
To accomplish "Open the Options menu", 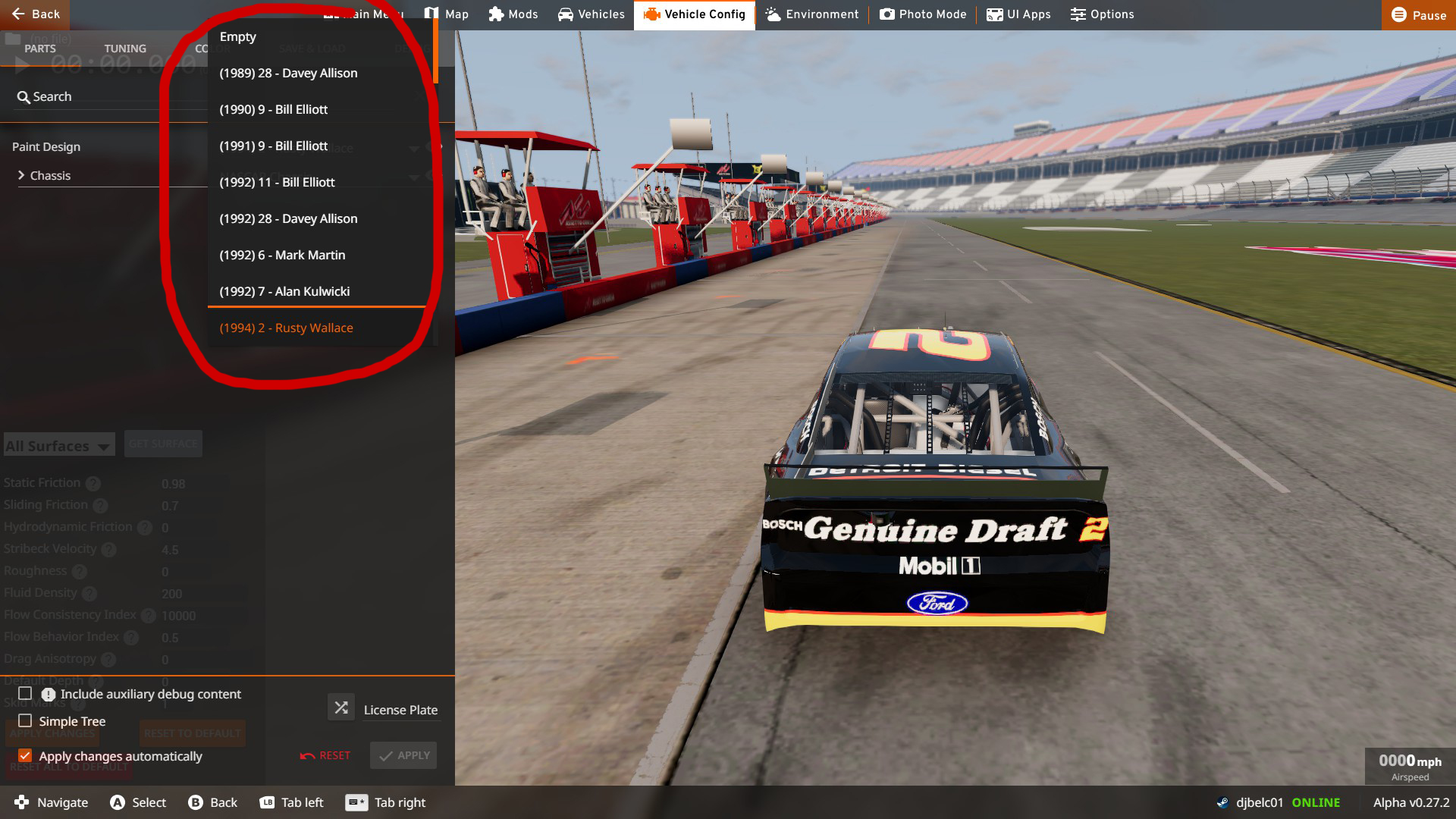I will (1103, 14).
